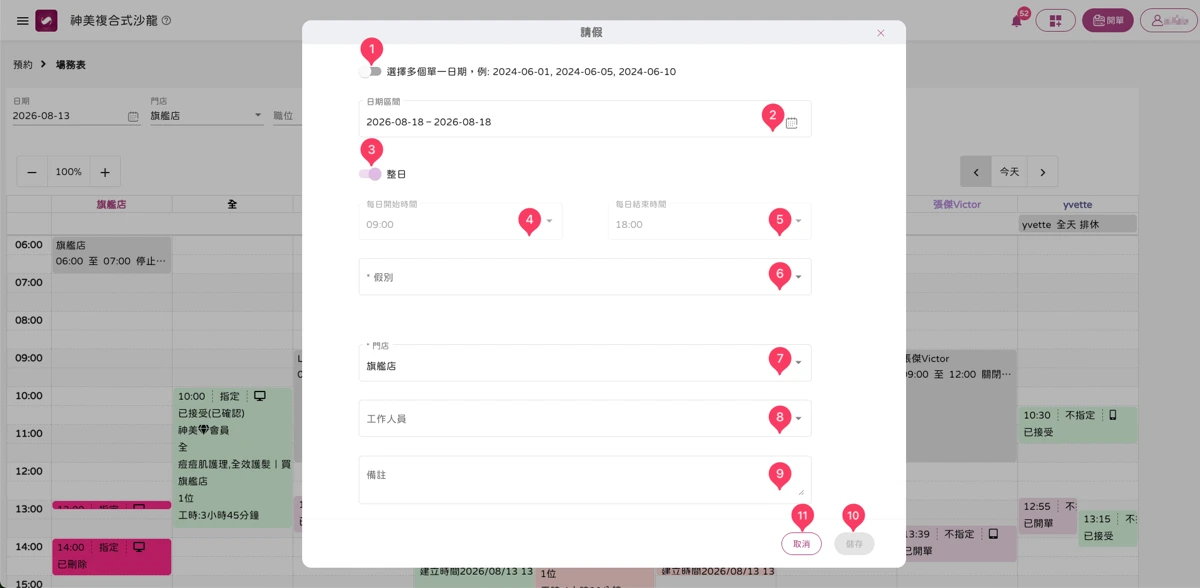Click the 今天 today button
This screenshot has width=1200, height=588.
point(1009,172)
